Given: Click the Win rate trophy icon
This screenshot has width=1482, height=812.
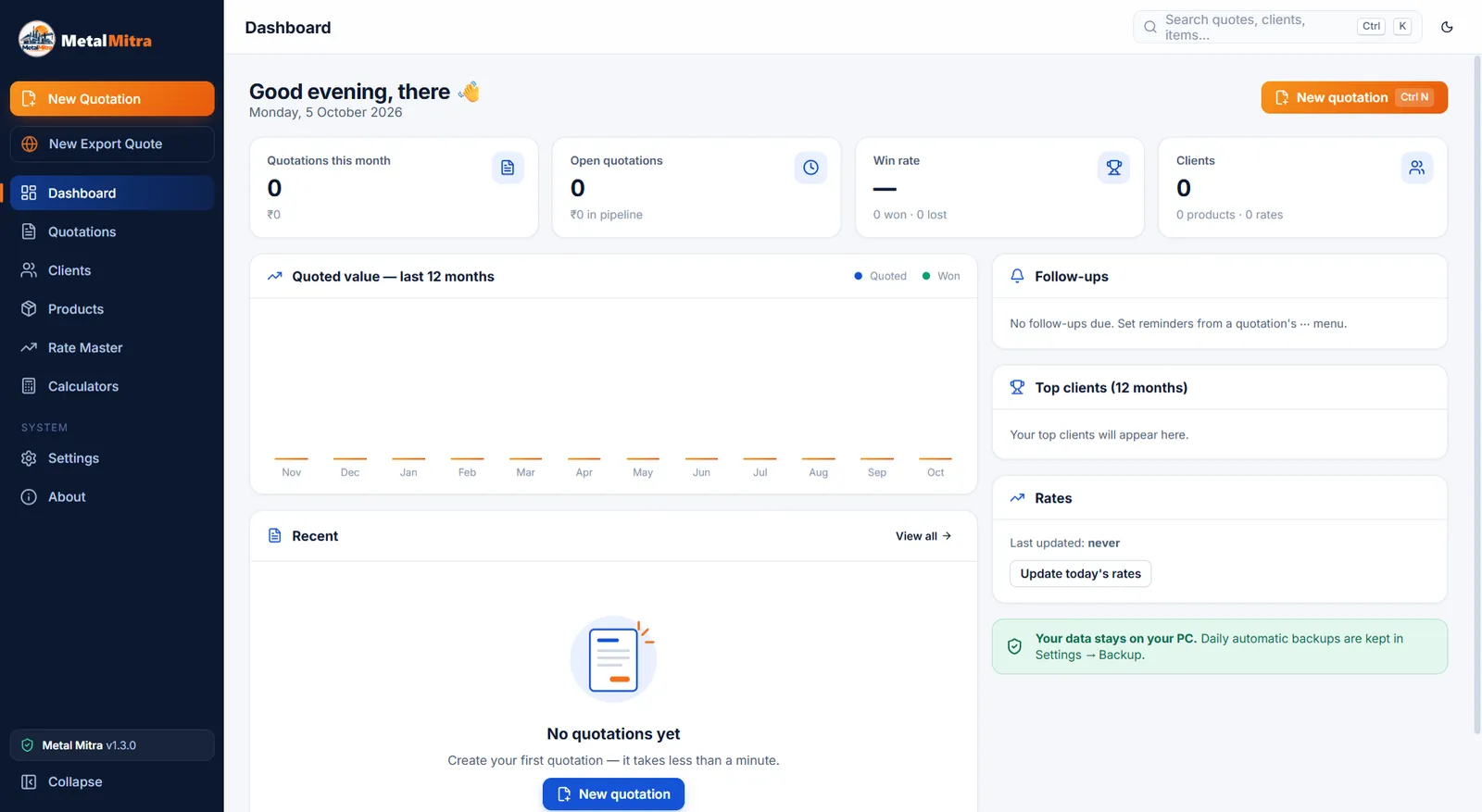Looking at the screenshot, I should click(x=1114, y=168).
